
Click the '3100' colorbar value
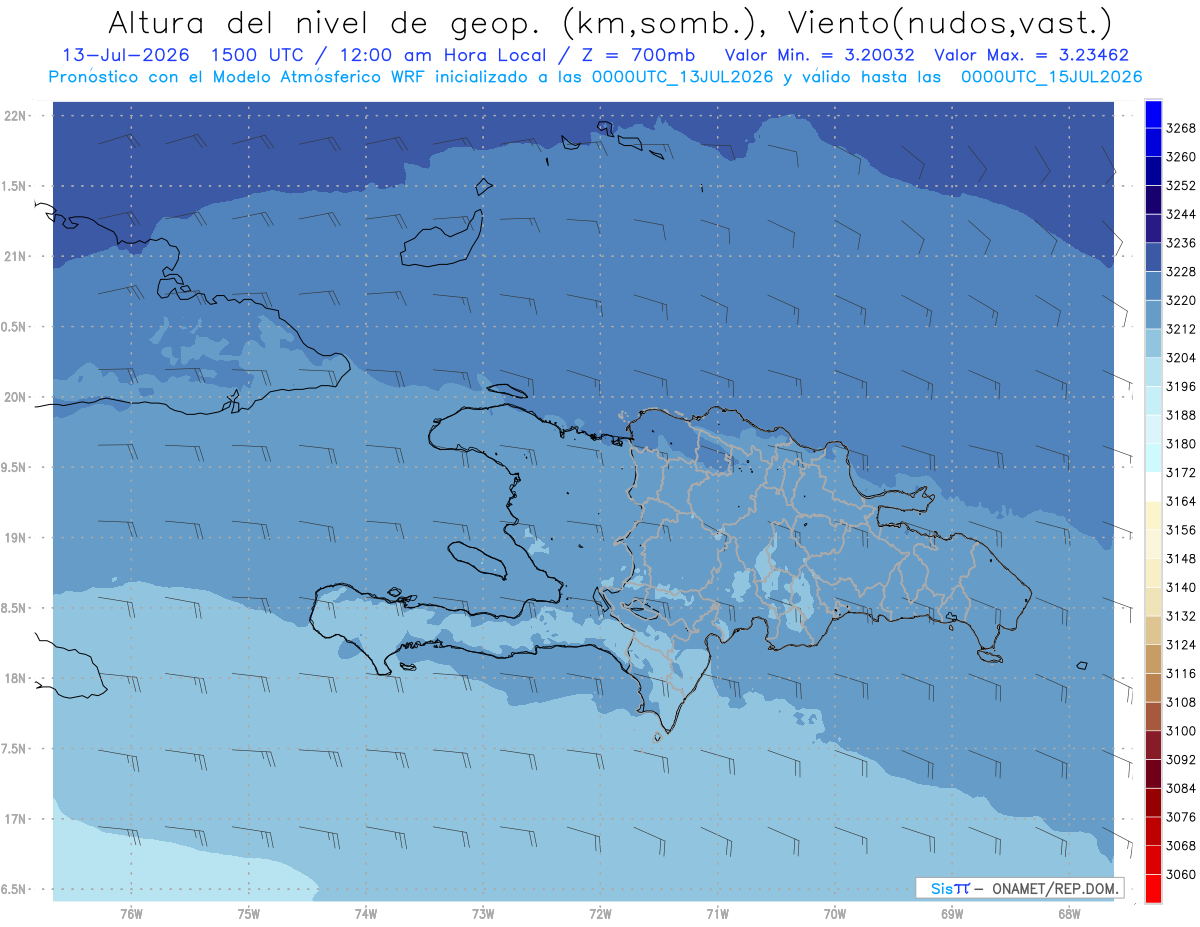1180,731
